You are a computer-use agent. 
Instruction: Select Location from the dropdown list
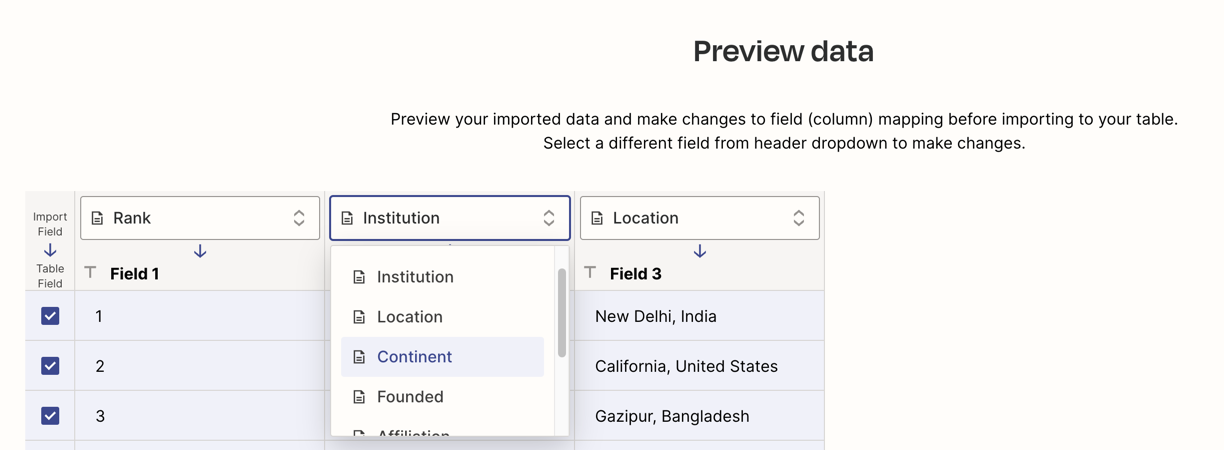click(442, 317)
